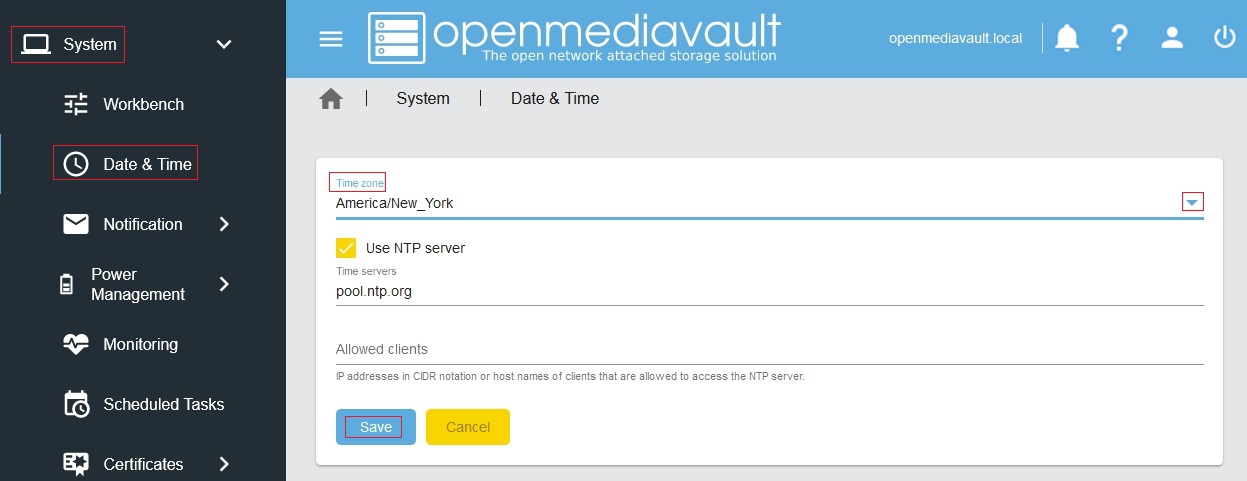
Task: Save the date and time settings
Action: pos(375,427)
